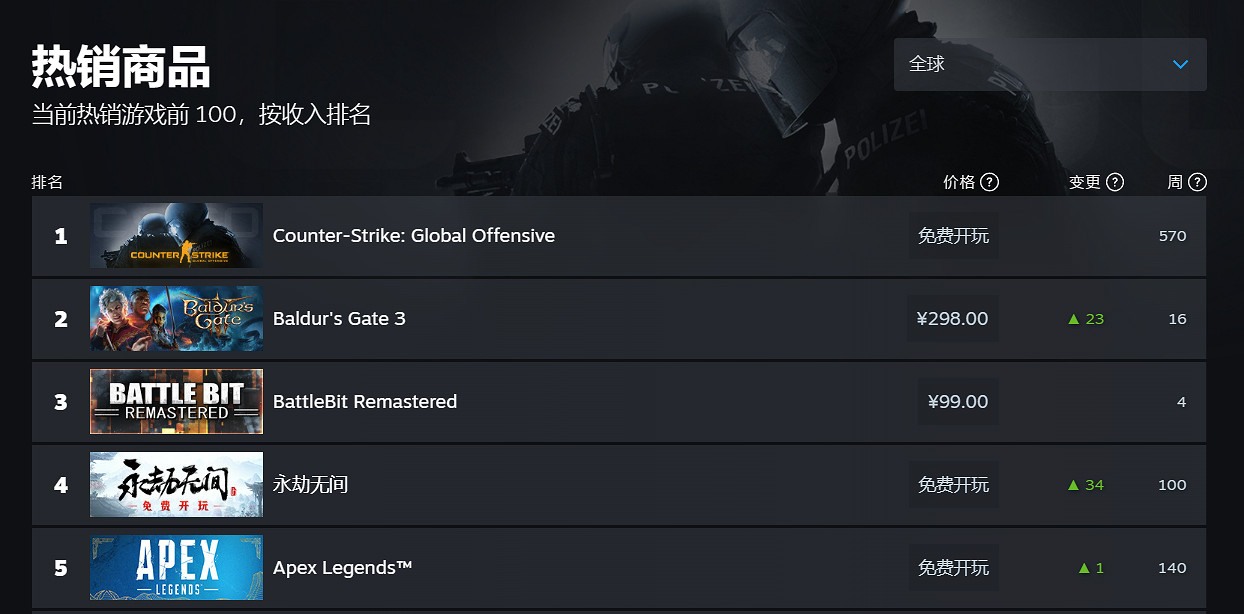Click the Counter-Strike: Global Offensive capsule image
The image size is (1244, 614).
tap(176, 236)
